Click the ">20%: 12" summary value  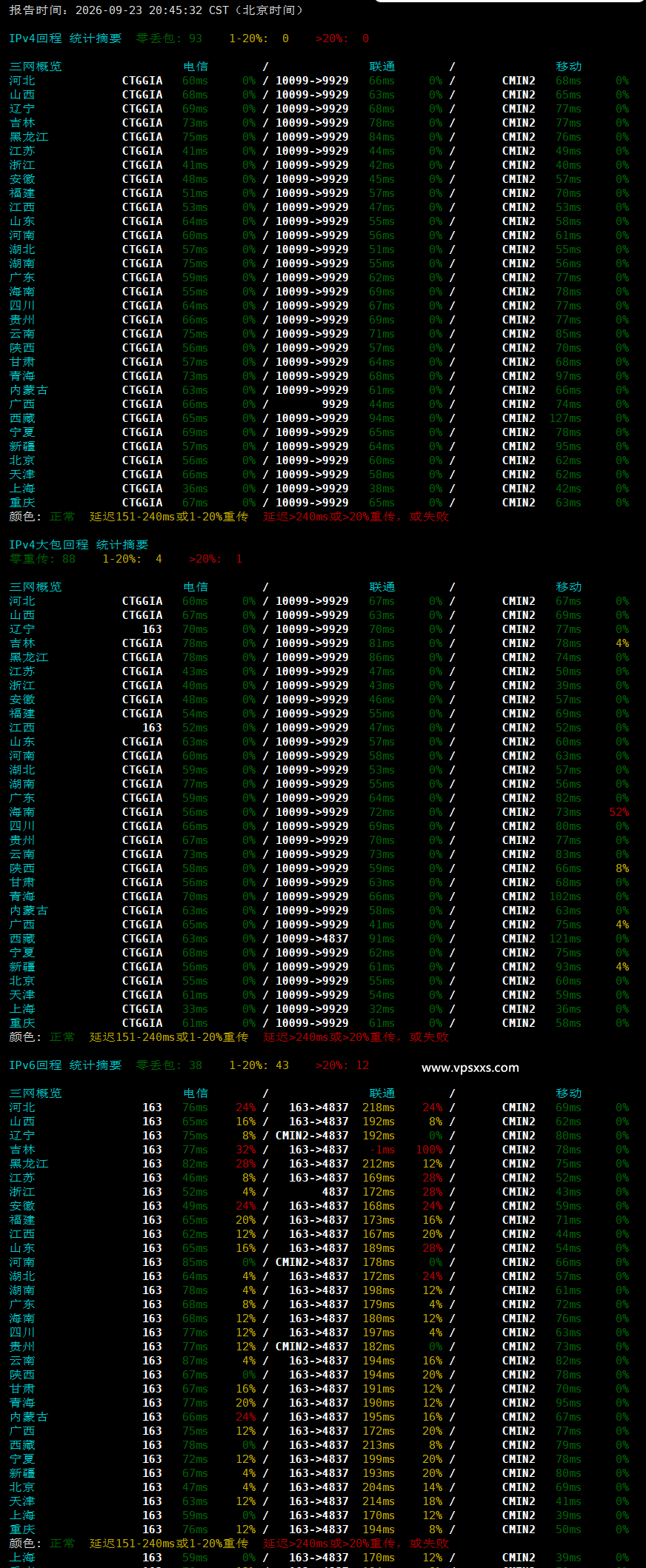342,1065
